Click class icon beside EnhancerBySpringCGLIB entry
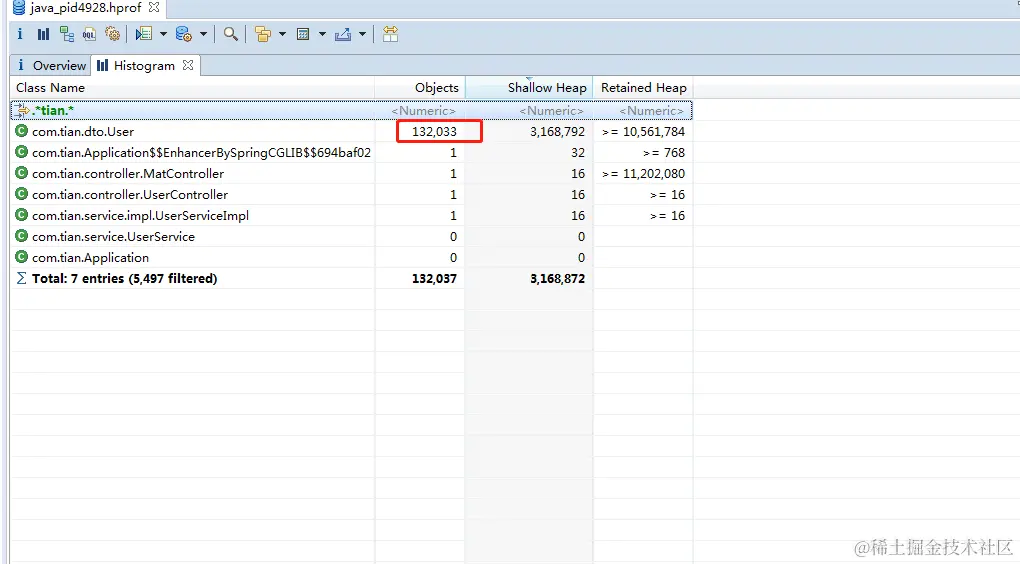 21,152
